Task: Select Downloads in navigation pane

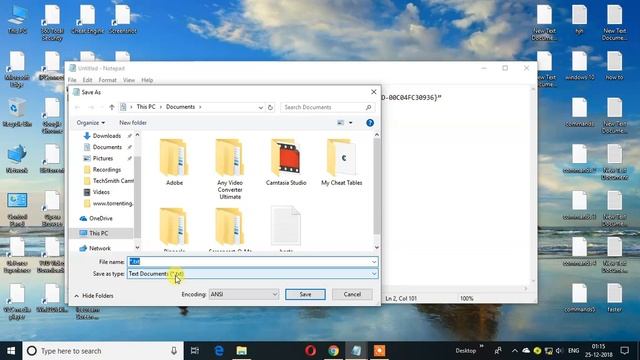Action: (x=107, y=136)
